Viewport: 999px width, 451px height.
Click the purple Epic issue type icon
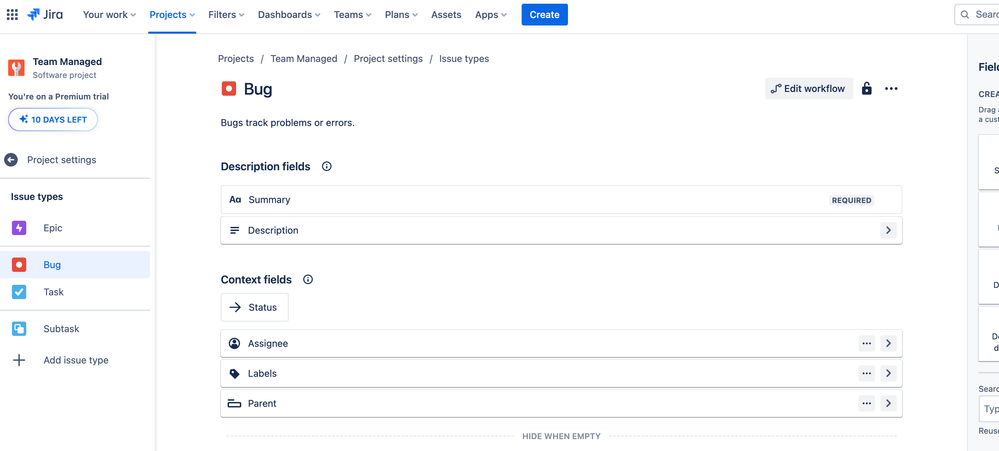[19, 228]
